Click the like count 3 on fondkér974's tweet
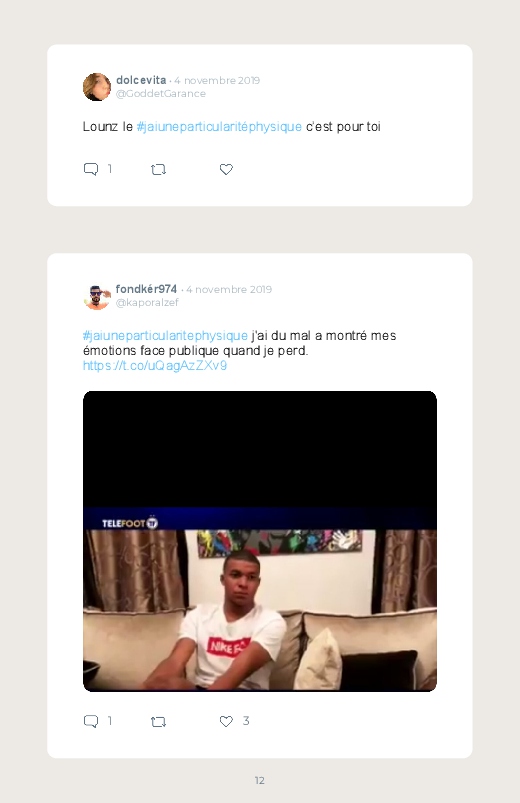 (x=246, y=721)
